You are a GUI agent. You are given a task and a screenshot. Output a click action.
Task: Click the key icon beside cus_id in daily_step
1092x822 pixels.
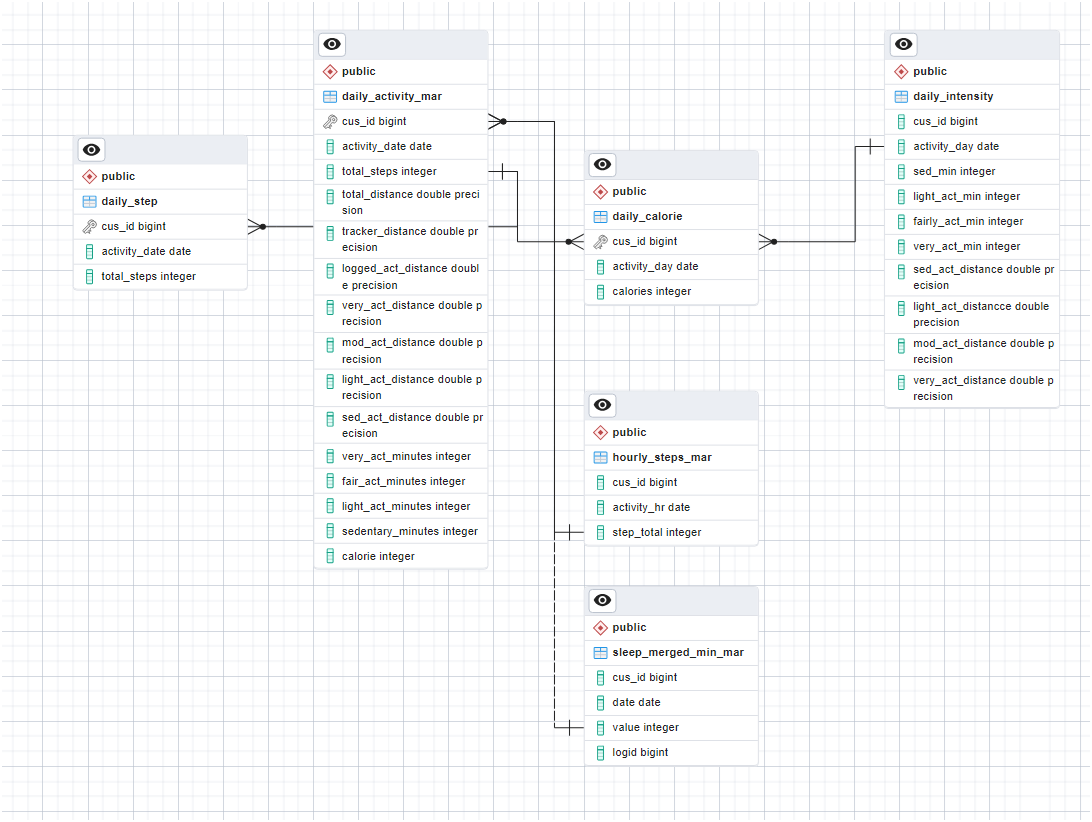(88, 226)
